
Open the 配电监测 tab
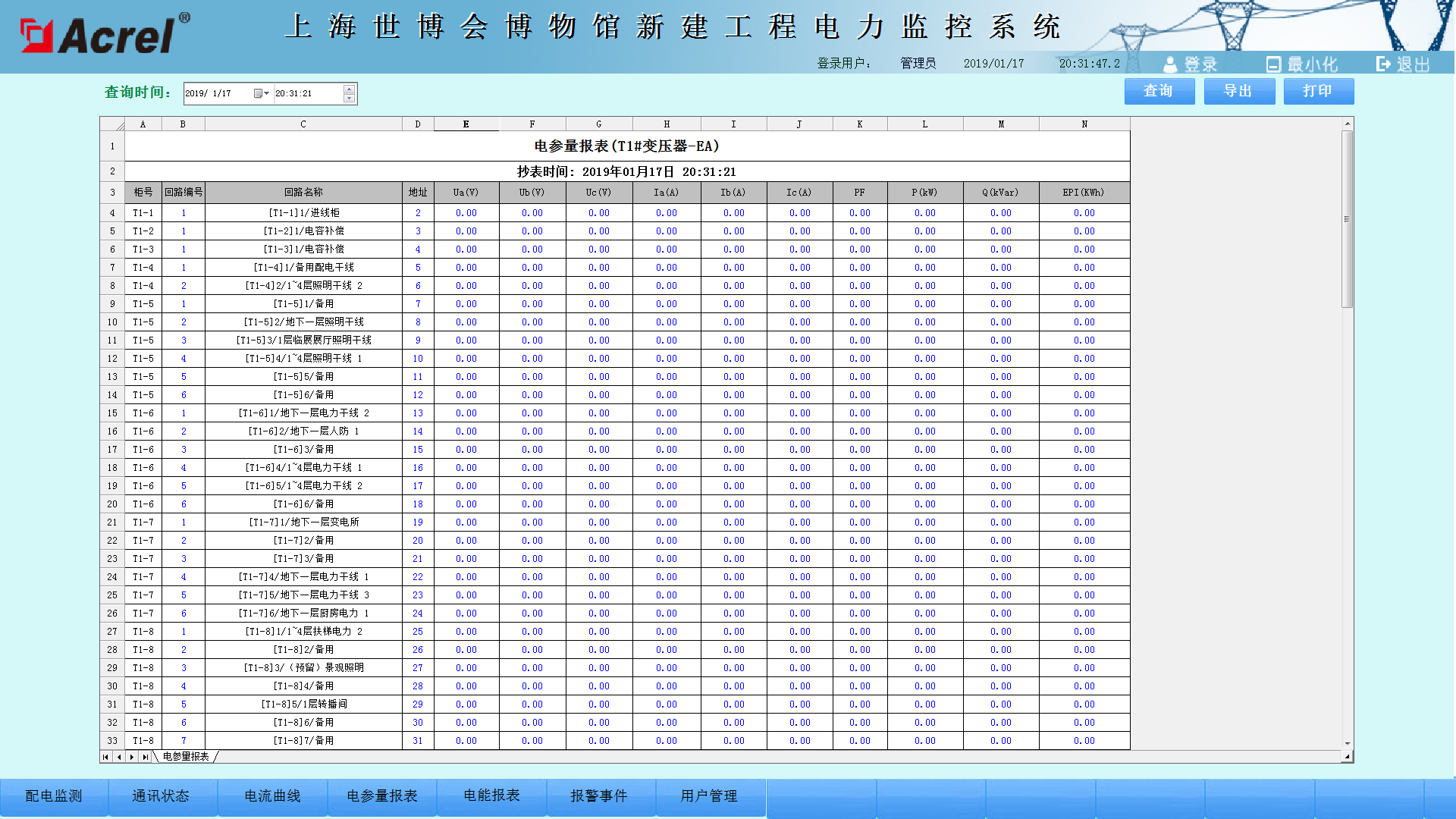pyautogui.click(x=54, y=796)
